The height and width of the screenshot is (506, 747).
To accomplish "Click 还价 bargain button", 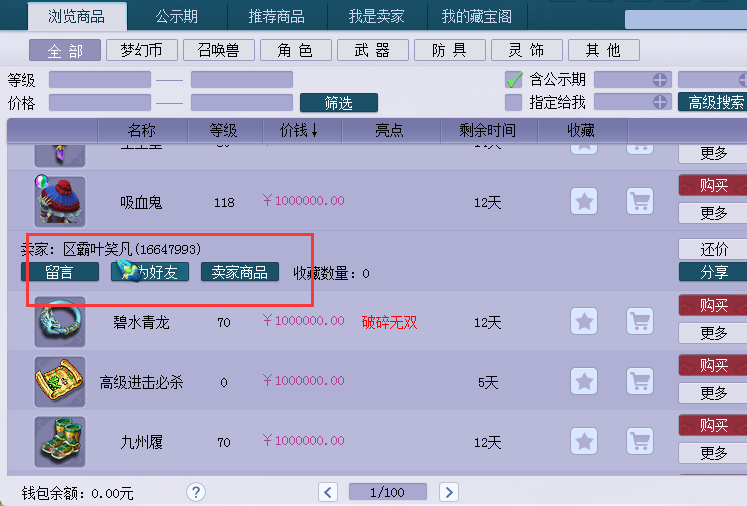I will (713, 249).
